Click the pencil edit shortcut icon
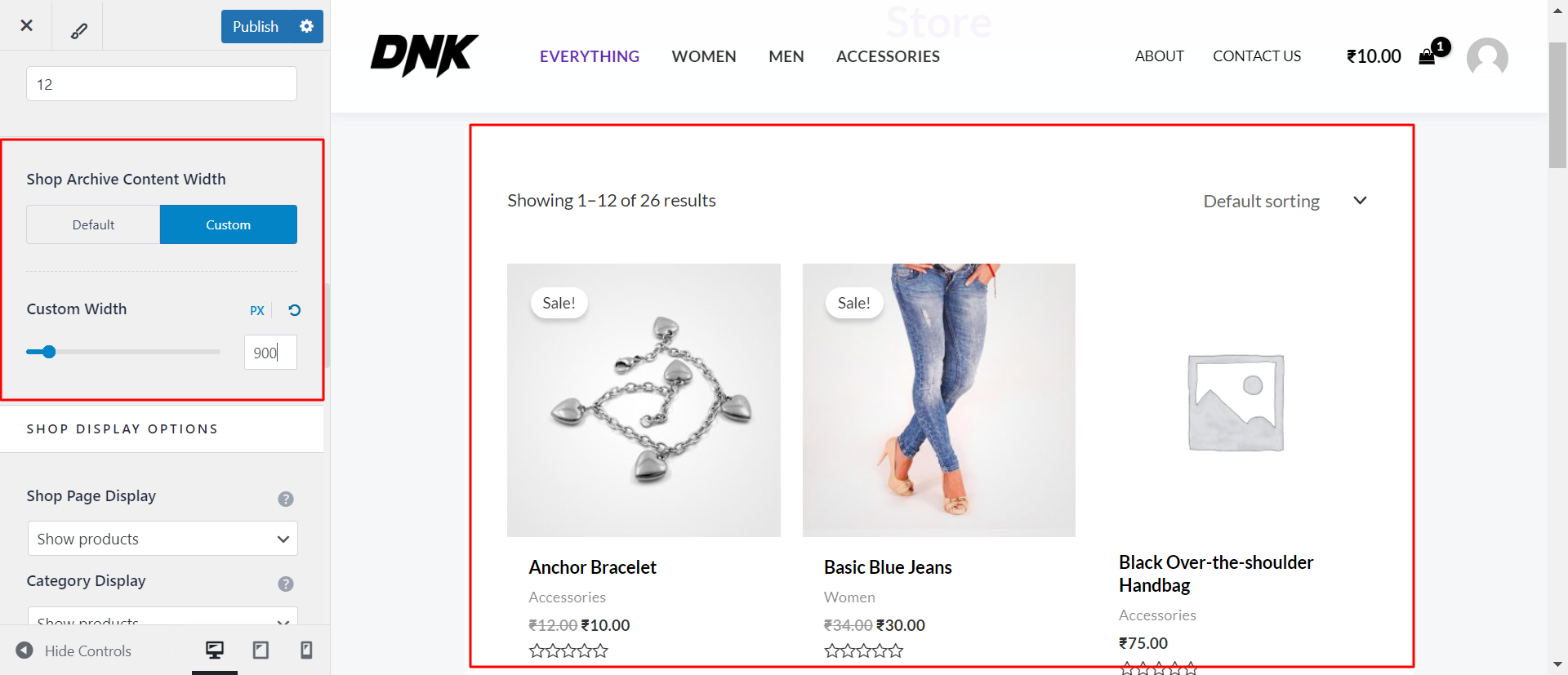 (x=78, y=28)
